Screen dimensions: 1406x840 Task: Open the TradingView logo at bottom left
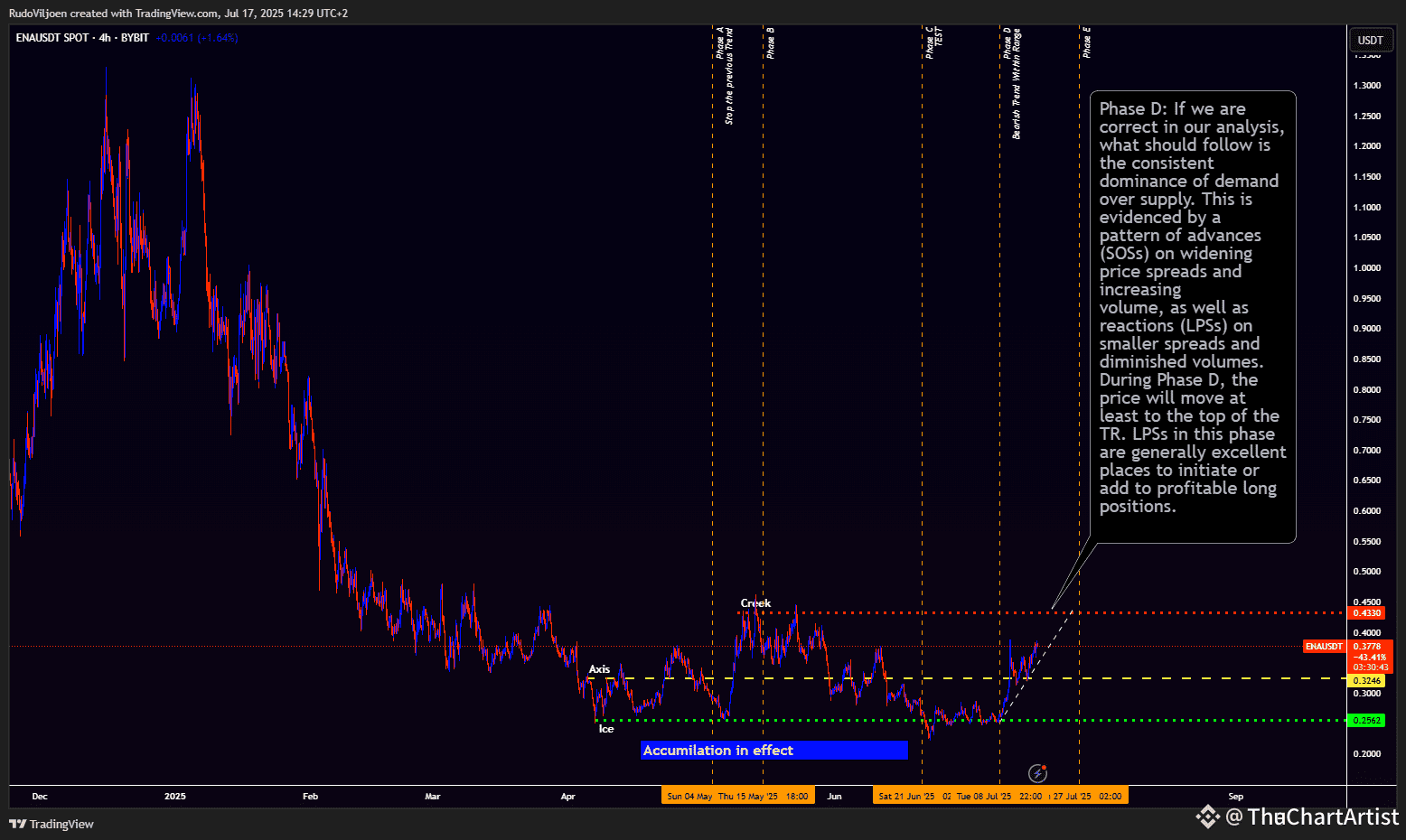tap(52, 824)
